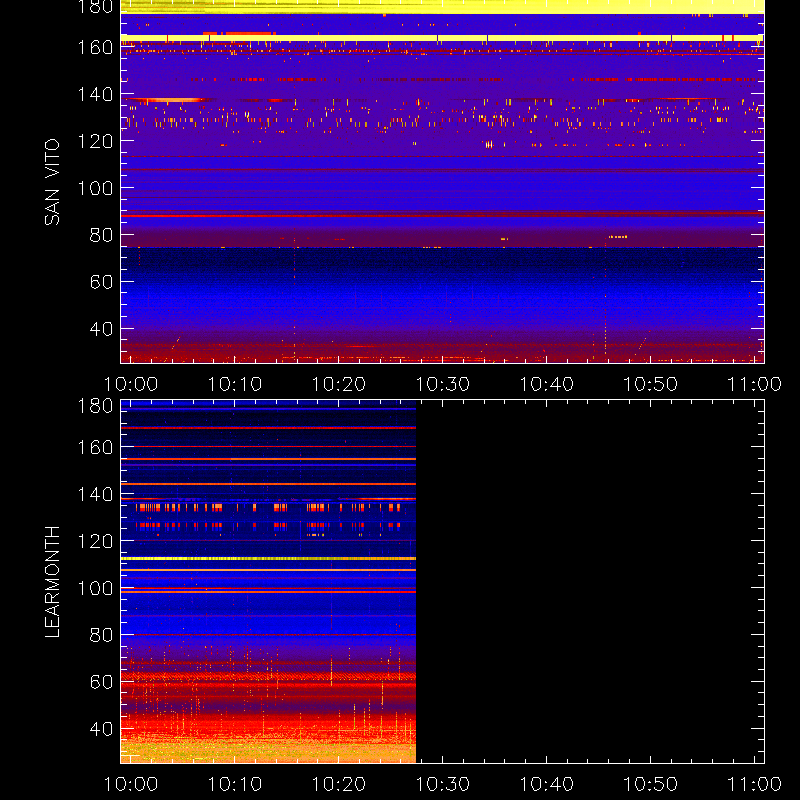This screenshot has height=800, width=800.
Task: Click the 120 frequency label on San Vito plot
Action: 95,141
